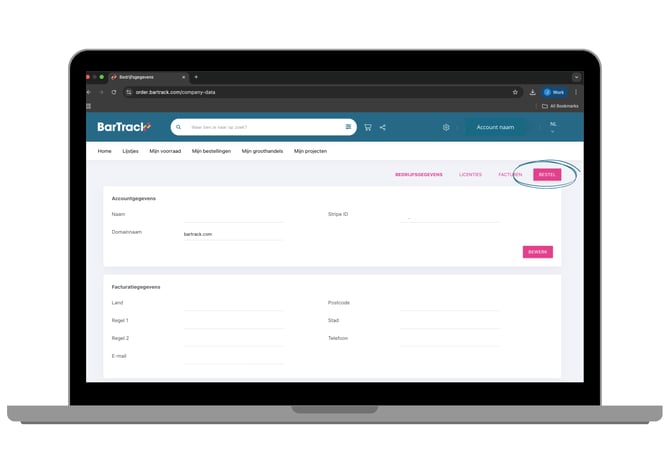Reload the page with browser refresh
Image resolution: width=670 pixels, height=473 pixels.
pos(114,92)
